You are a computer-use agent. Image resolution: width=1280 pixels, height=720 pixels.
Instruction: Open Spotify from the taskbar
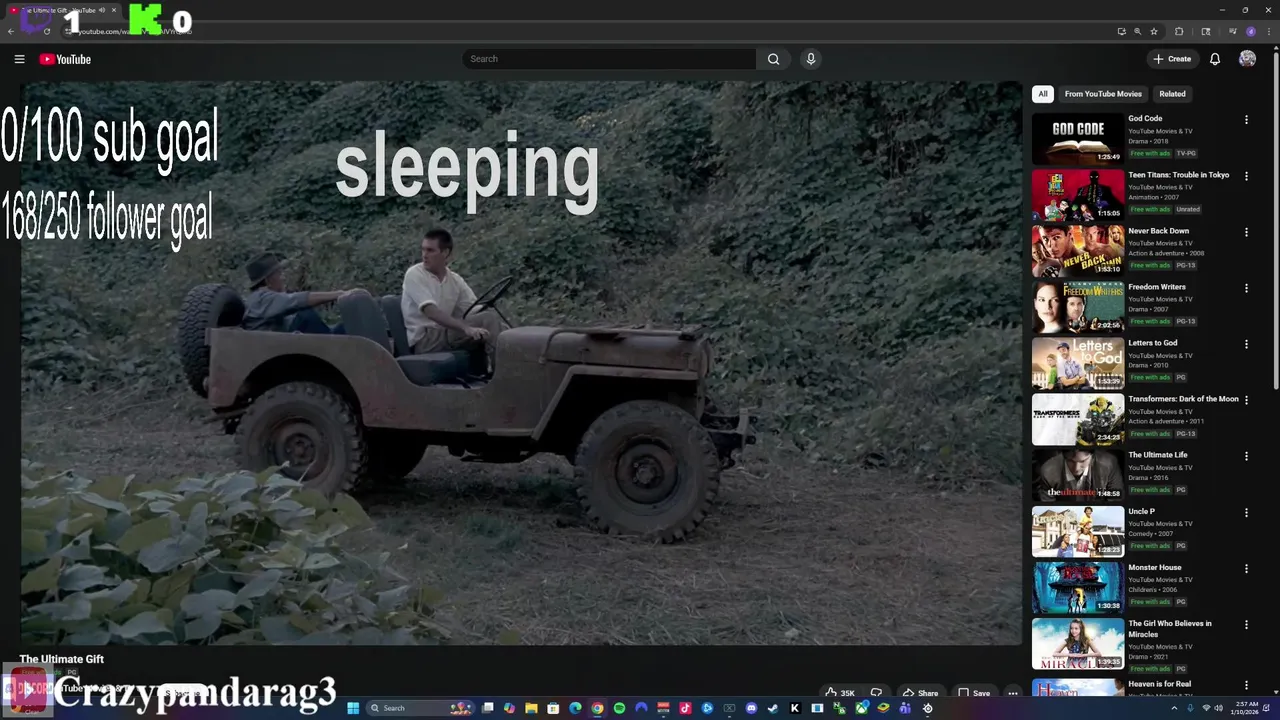click(x=619, y=708)
